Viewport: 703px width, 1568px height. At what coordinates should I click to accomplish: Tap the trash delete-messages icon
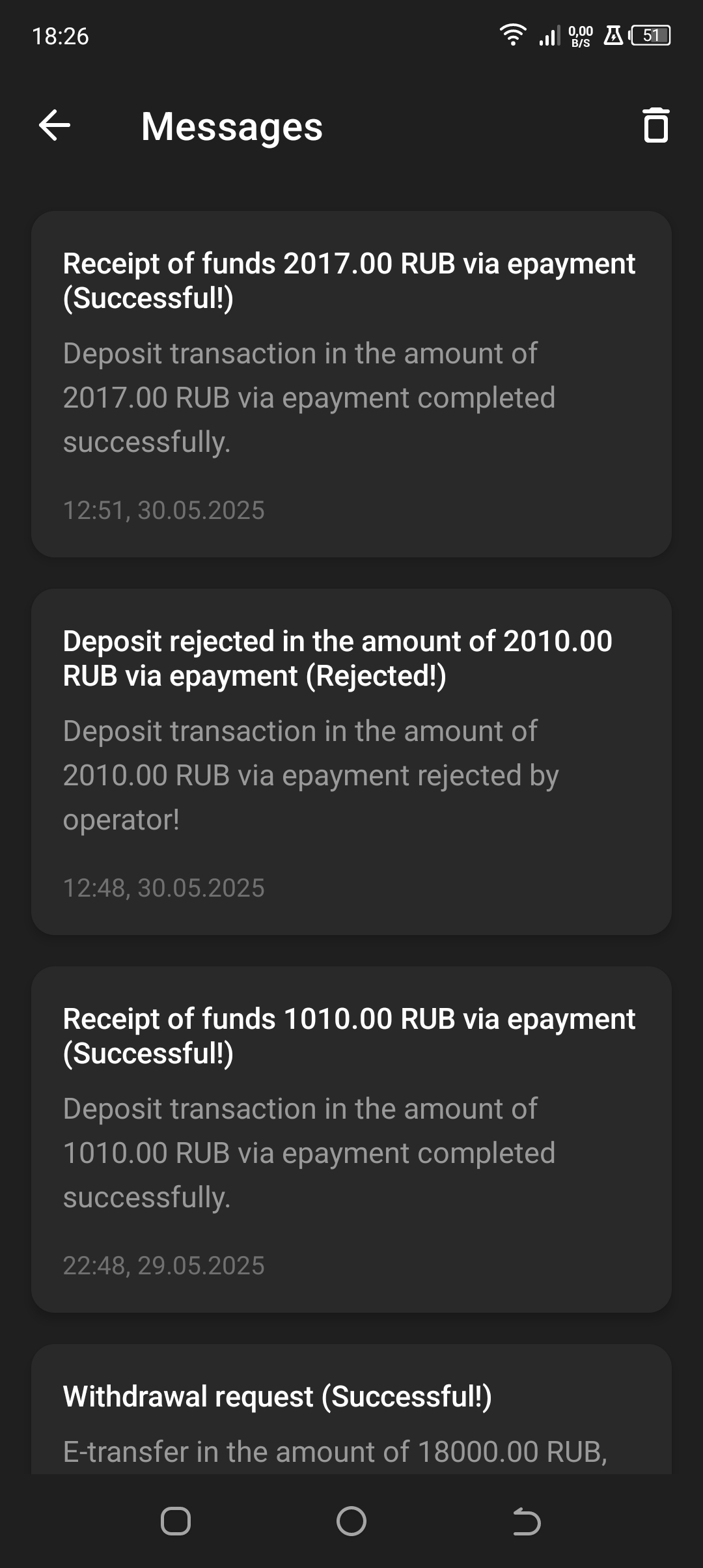(x=655, y=125)
